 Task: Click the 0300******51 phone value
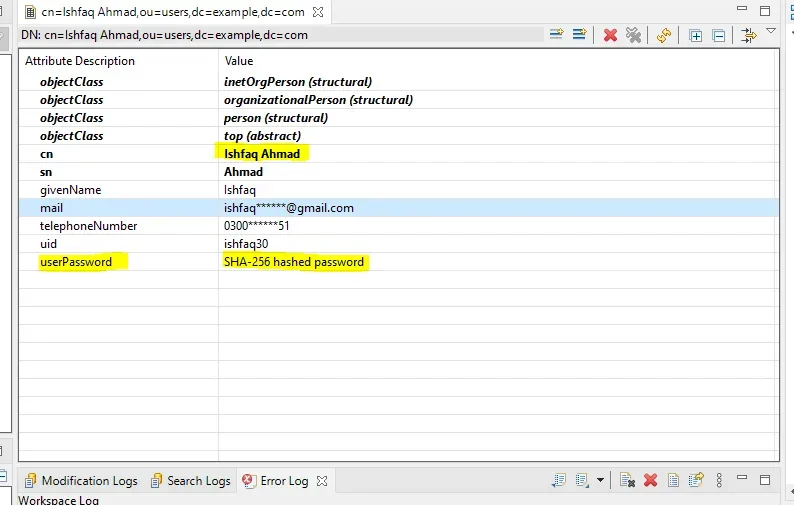(257, 226)
